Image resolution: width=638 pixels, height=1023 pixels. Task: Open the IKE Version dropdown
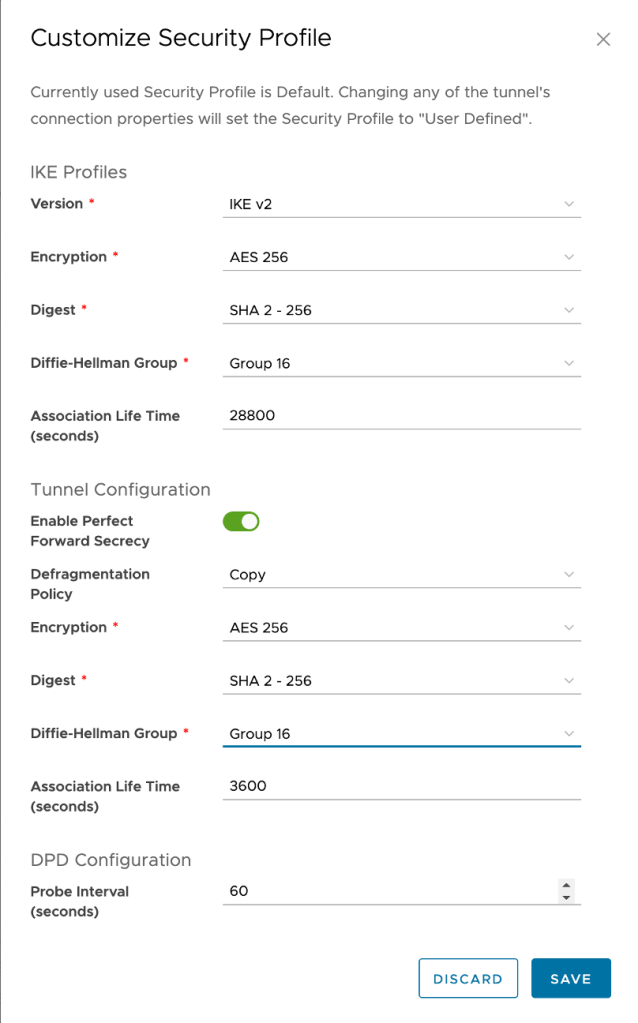click(x=400, y=204)
